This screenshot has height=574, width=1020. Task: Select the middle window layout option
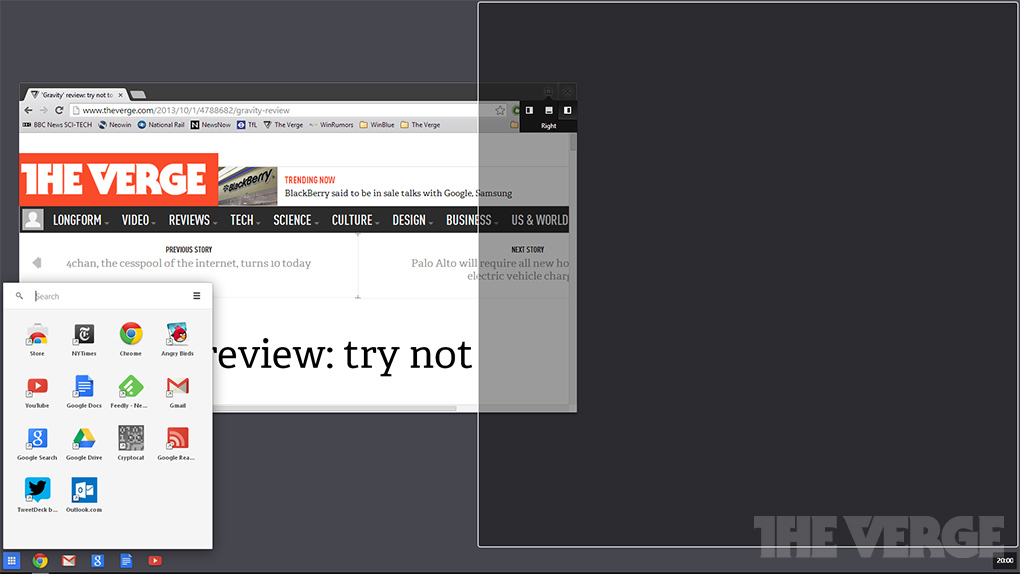pos(548,111)
